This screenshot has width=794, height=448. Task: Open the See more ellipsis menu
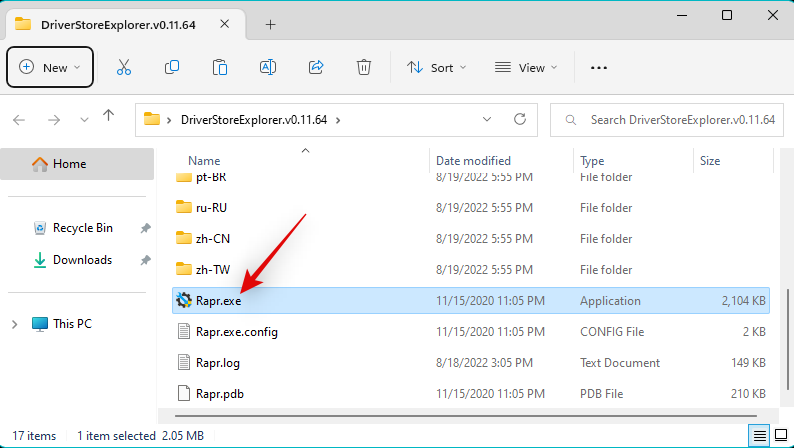click(599, 68)
